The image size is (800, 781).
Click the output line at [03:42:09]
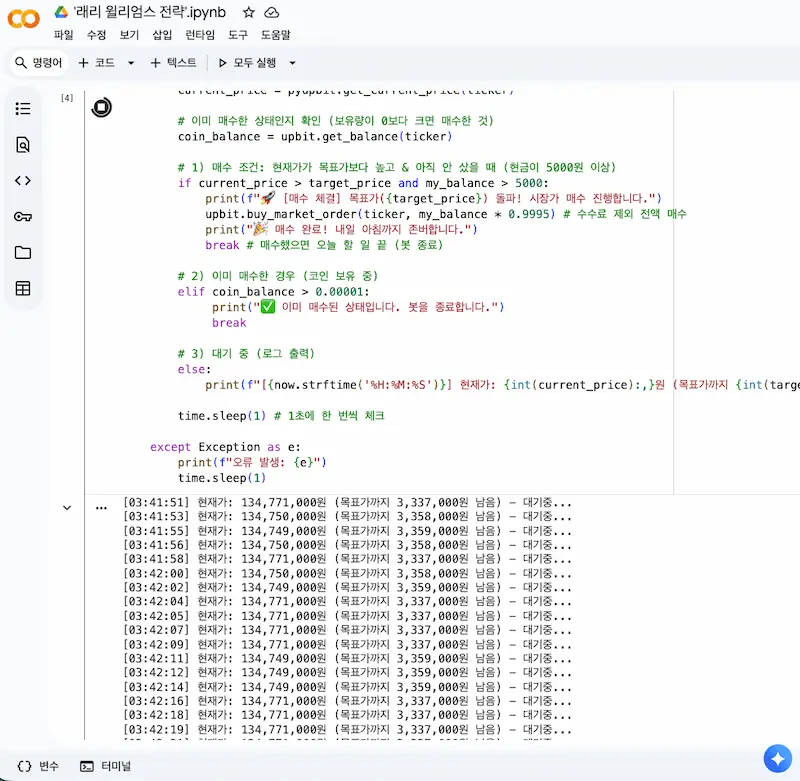pos(347,644)
